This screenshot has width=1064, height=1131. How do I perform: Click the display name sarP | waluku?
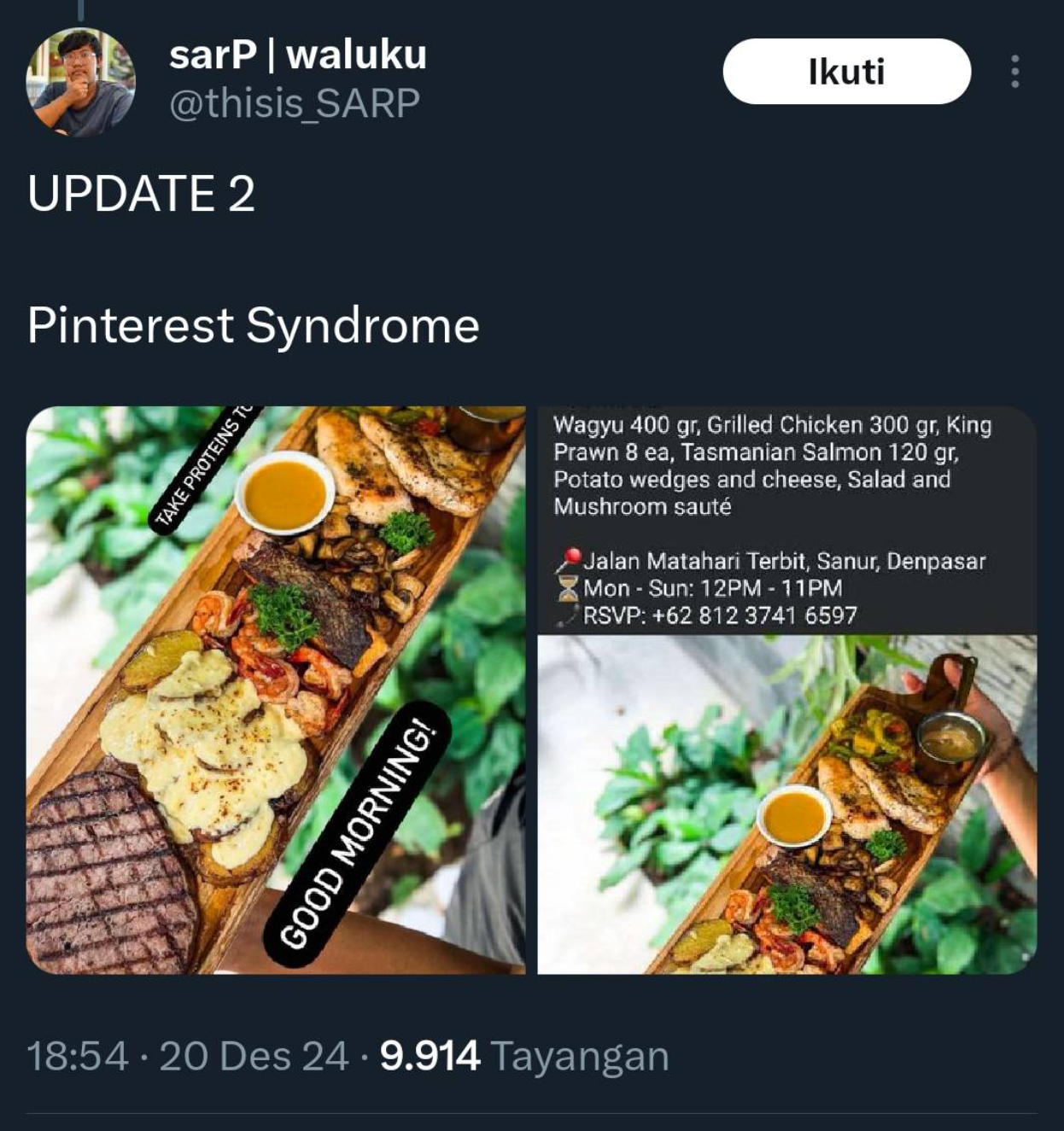click(297, 55)
